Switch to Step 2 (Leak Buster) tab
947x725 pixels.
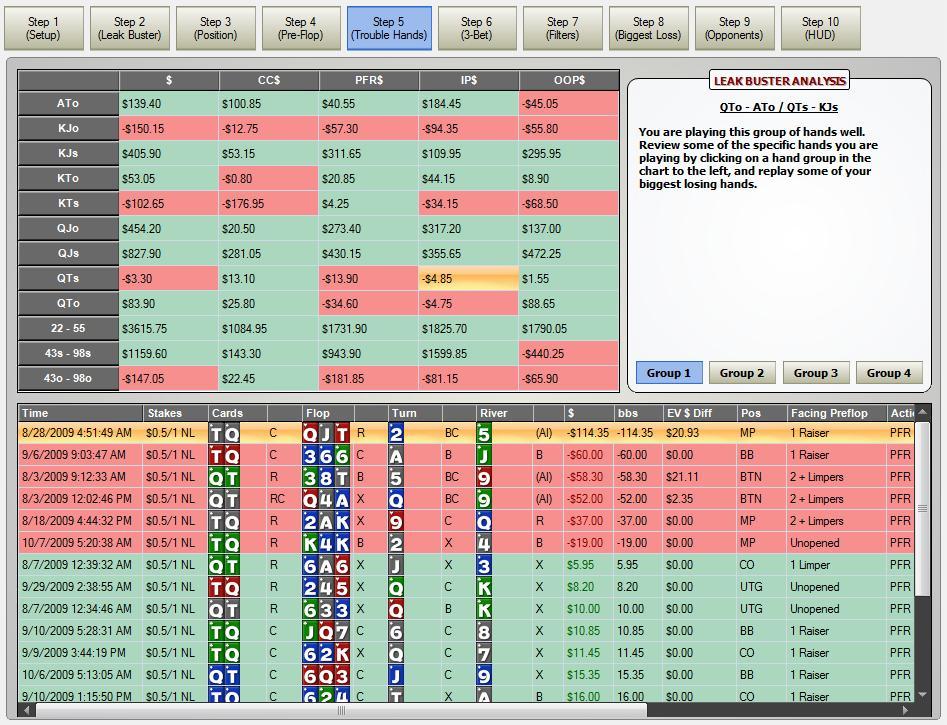(x=129, y=28)
